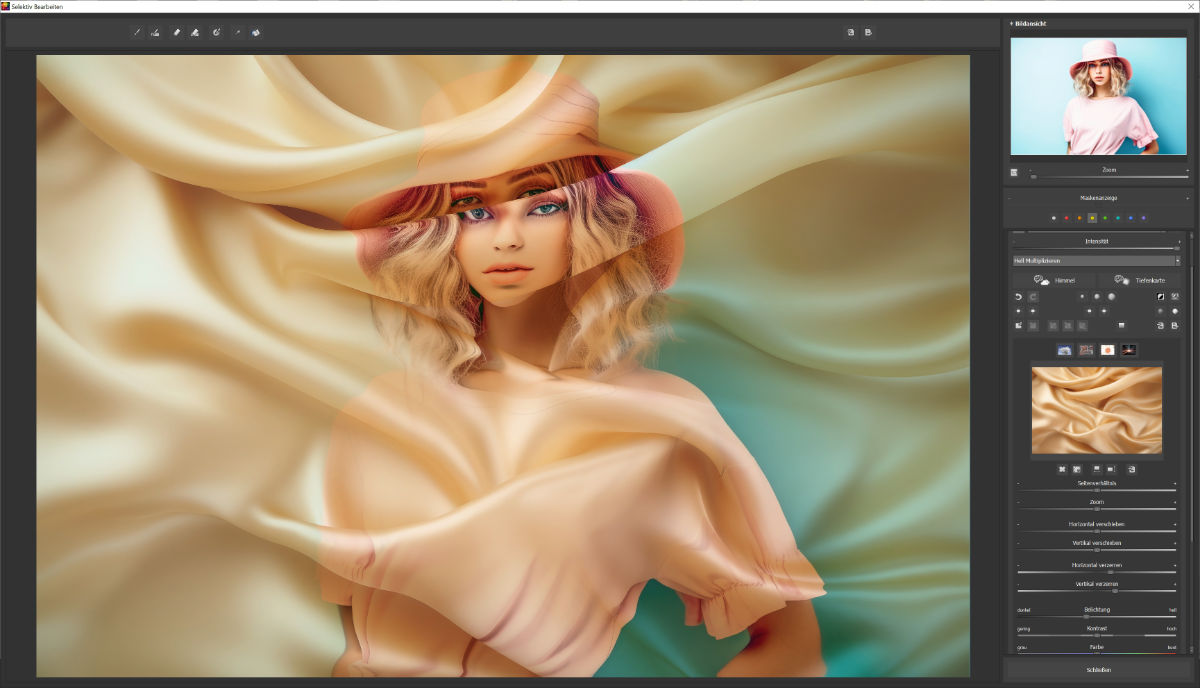The height and width of the screenshot is (688, 1200).
Task: Pick the small wand tool in top toolbar
Action: point(238,32)
